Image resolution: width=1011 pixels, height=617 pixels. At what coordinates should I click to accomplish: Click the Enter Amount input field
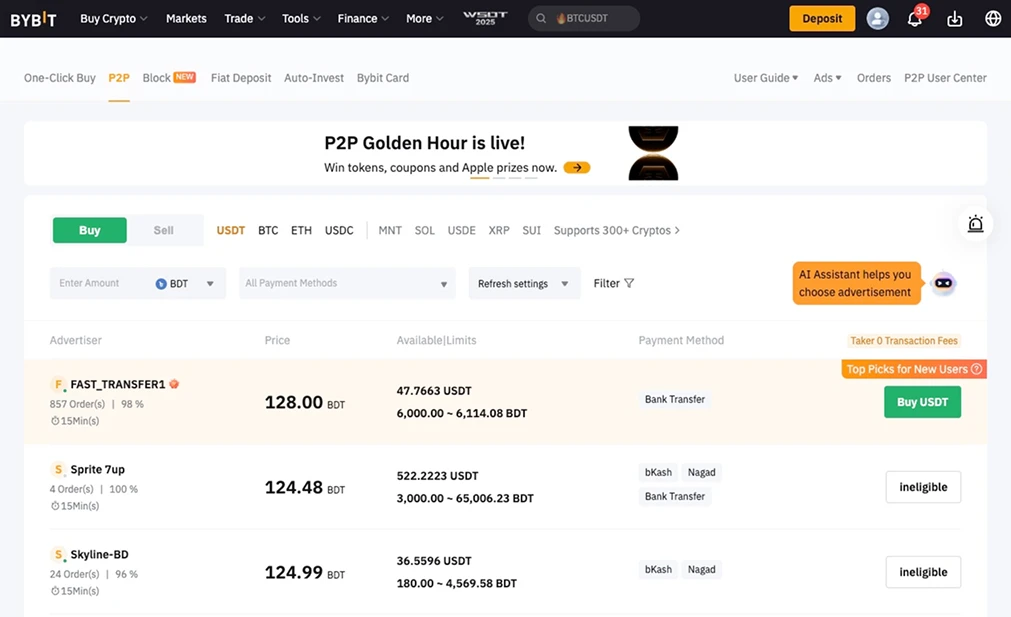(101, 283)
